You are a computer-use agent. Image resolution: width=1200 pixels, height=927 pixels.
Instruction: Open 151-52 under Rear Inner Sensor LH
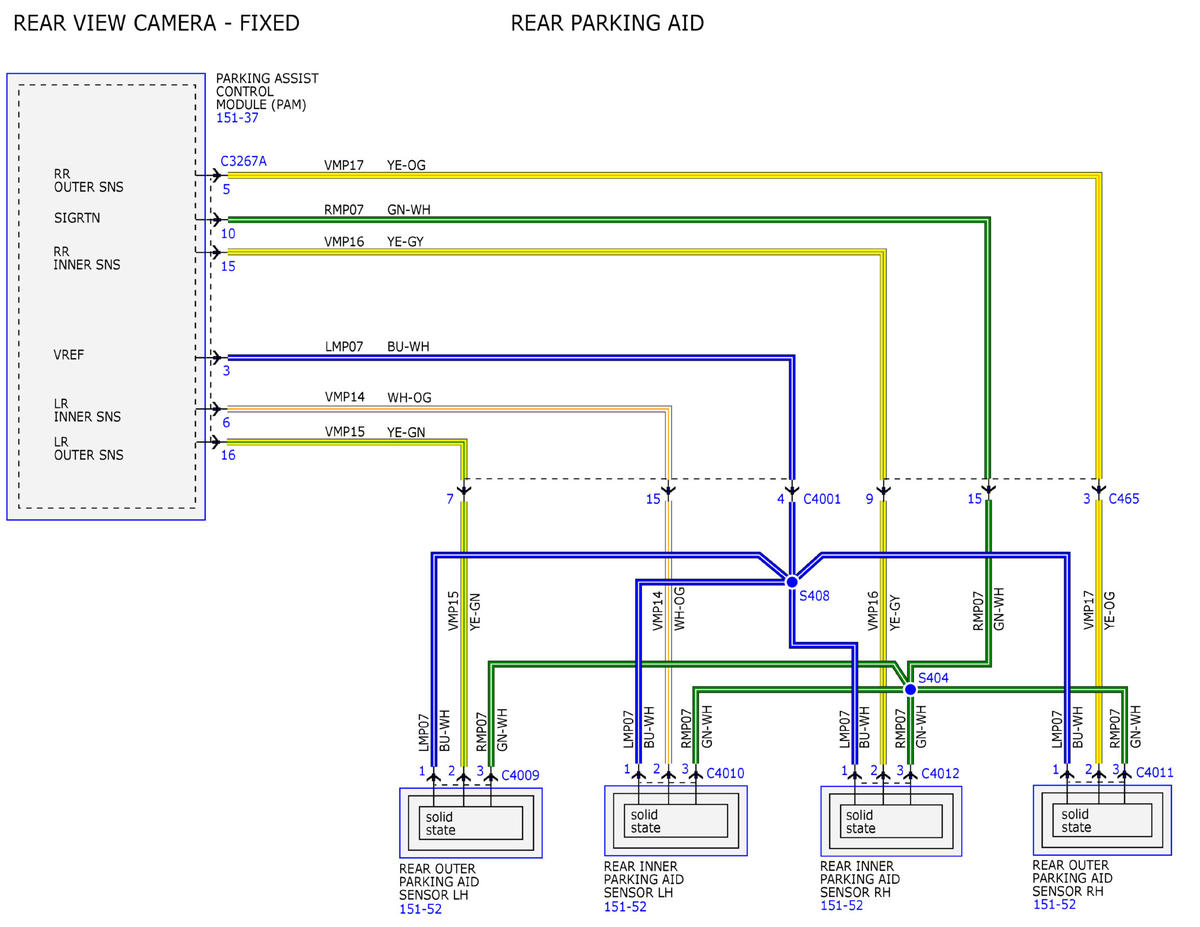coord(625,906)
